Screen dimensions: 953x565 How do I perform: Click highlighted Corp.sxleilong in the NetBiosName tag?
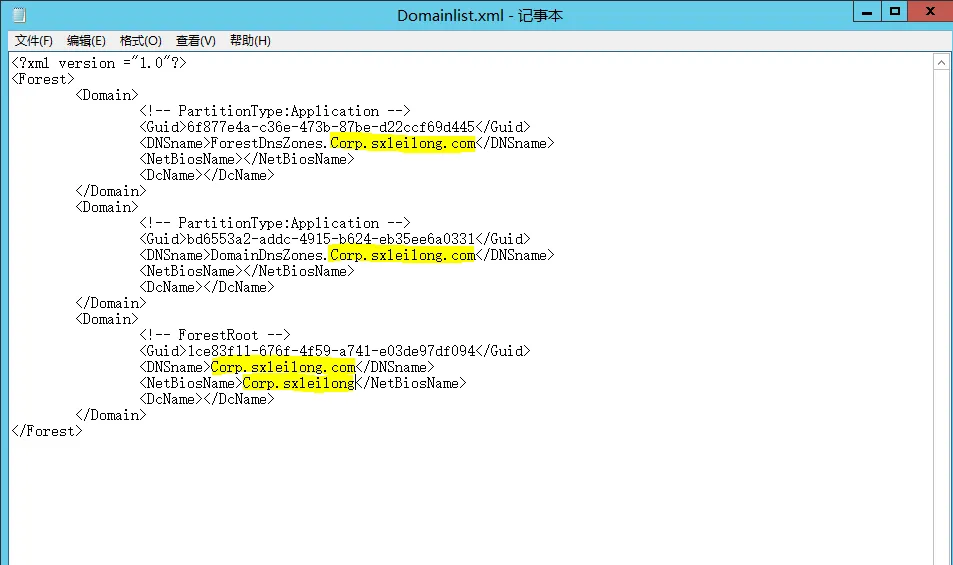coord(298,383)
